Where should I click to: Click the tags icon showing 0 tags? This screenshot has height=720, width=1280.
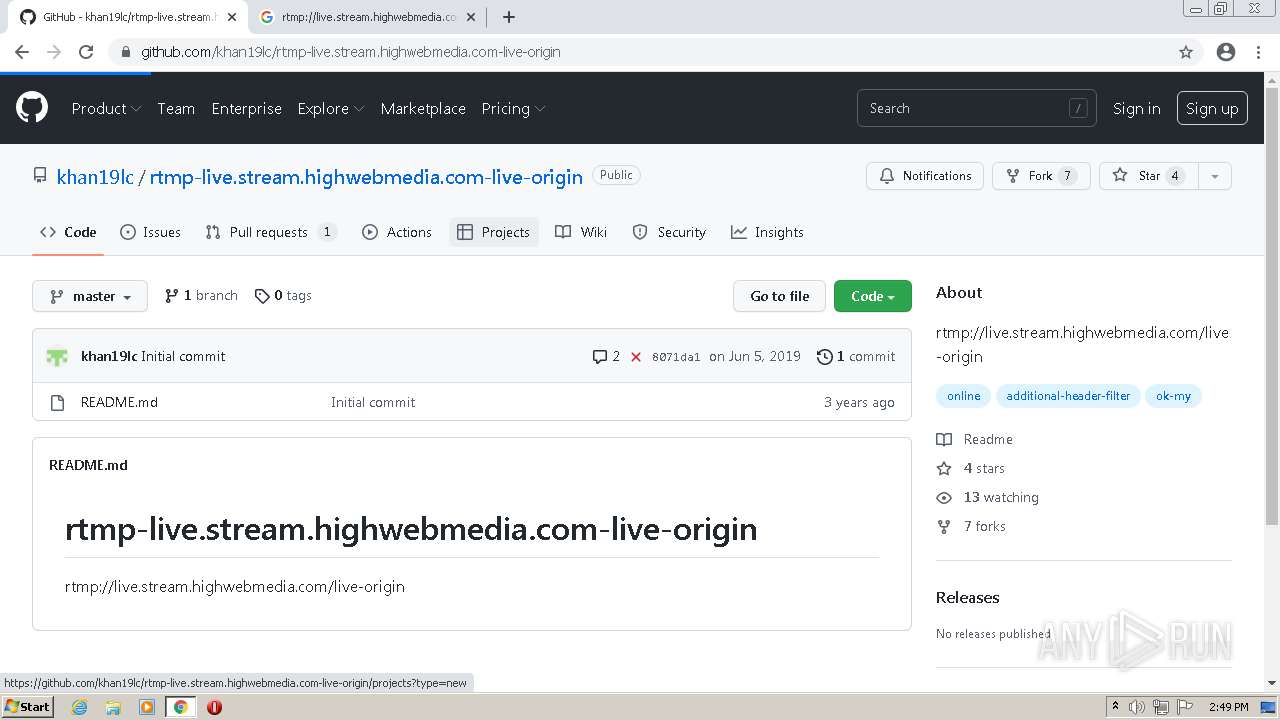(x=262, y=296)
